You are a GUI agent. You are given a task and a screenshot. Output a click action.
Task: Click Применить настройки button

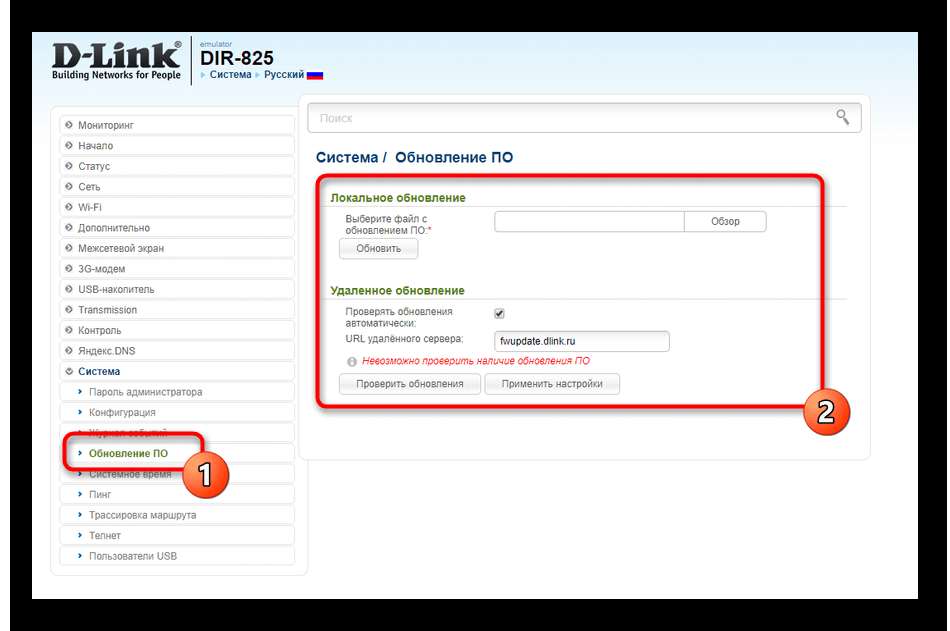[552, 384]
